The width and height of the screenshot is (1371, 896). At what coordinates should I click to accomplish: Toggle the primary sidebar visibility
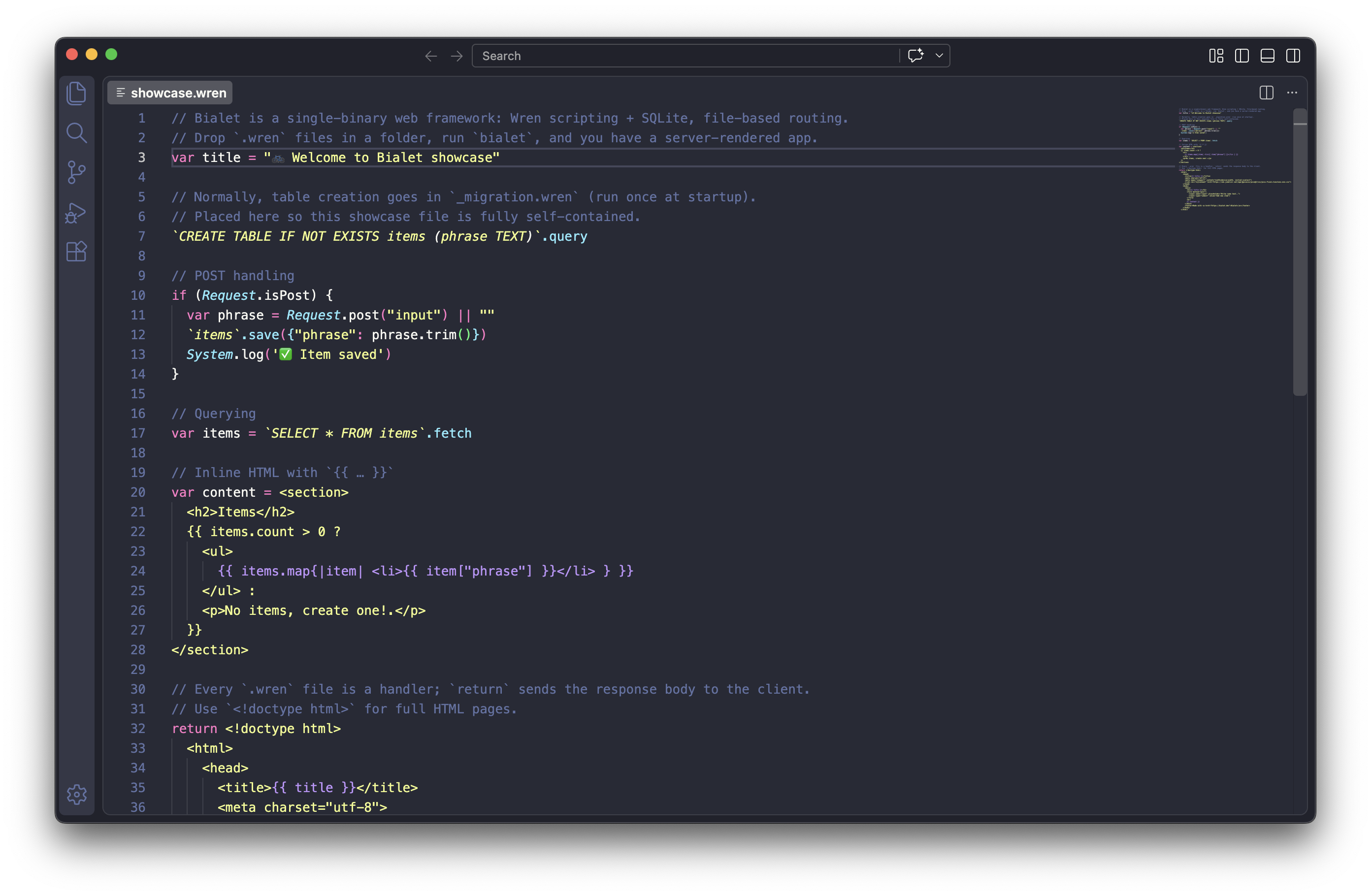[x=1241, y=56]
